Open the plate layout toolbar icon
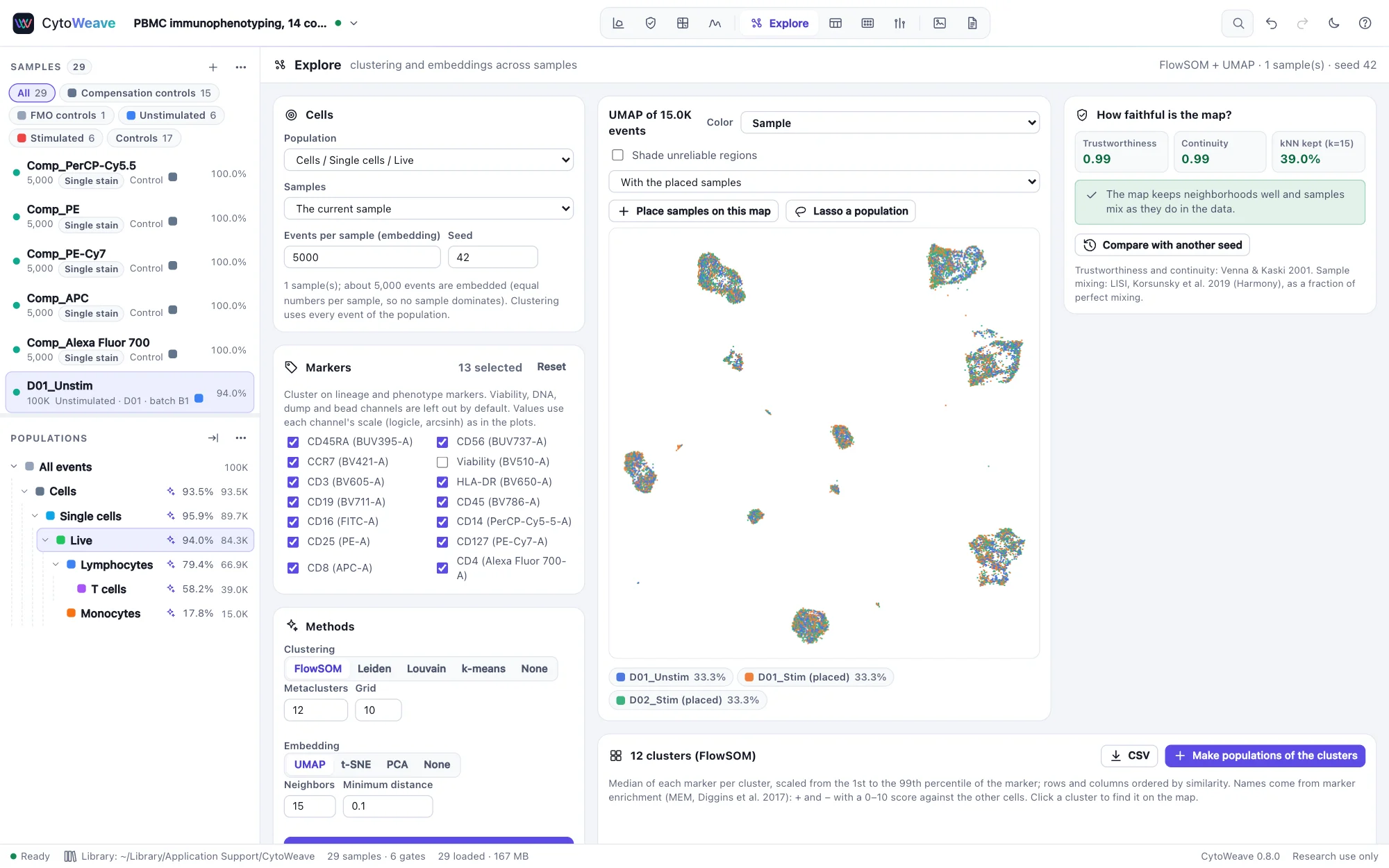This screenshot has width=1389, height=868. [x=867, y=23]
